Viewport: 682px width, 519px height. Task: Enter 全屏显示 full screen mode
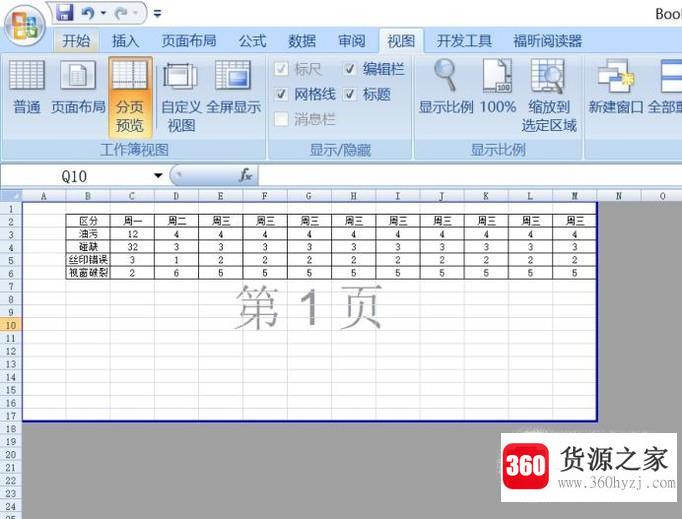pyautogui.click(x=233, y=88)
